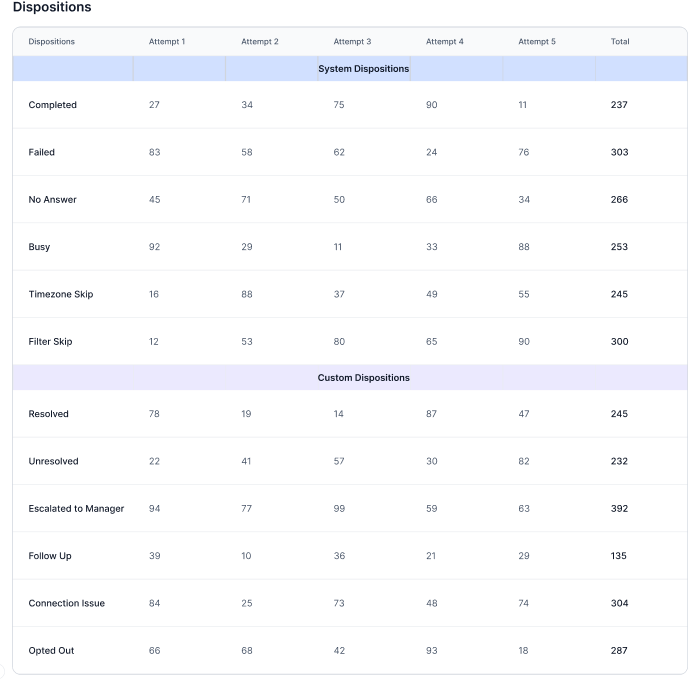Screen dimensions: 695x681
Task: Select the Unresolved disposition label
Action: click(54, 462)
